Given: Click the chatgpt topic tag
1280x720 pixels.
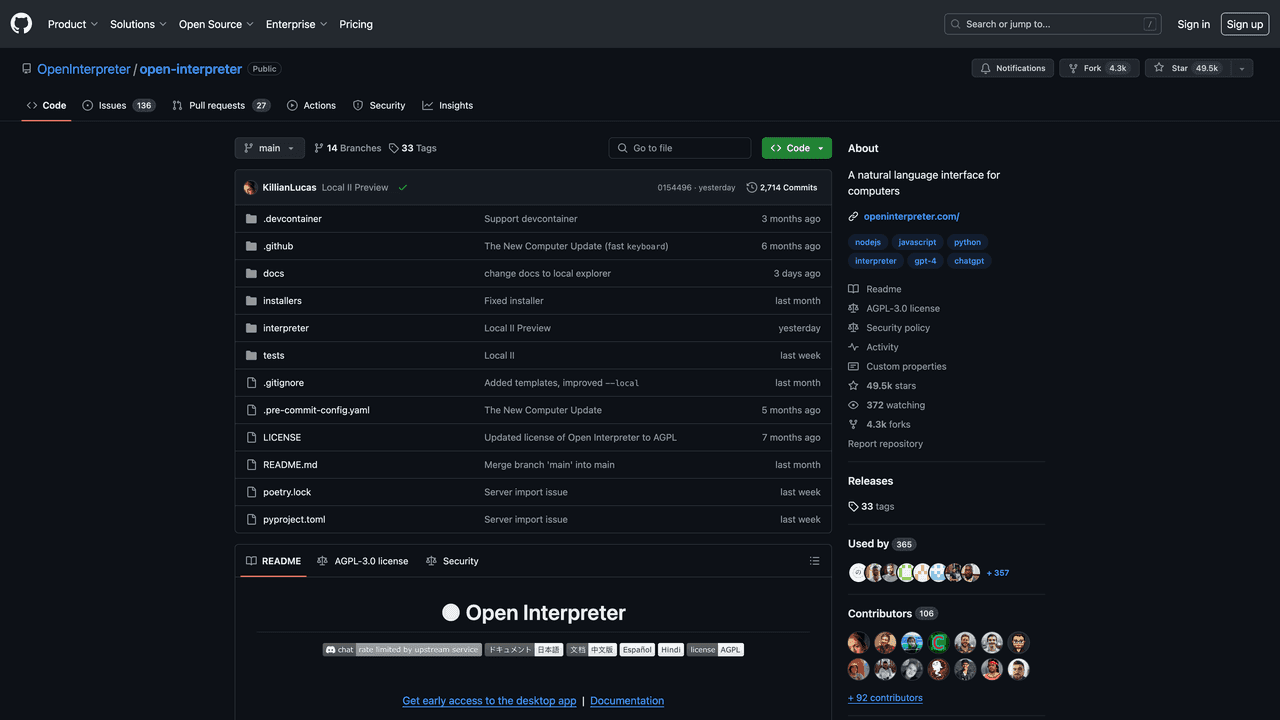Looking at the screenshot, I should (969, 261).
